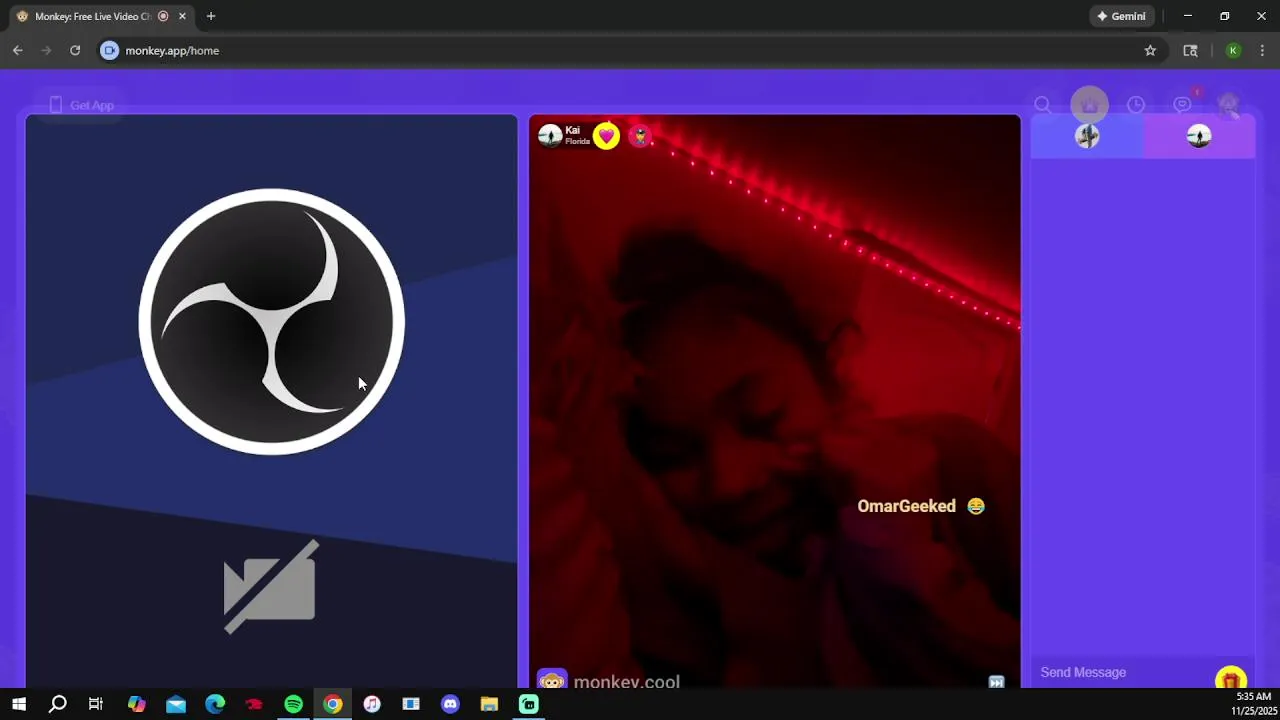Viewport: 1280px width, 720px height.
Task: Open iTunes music icon in taskbar
Action: tap(372, 704)
